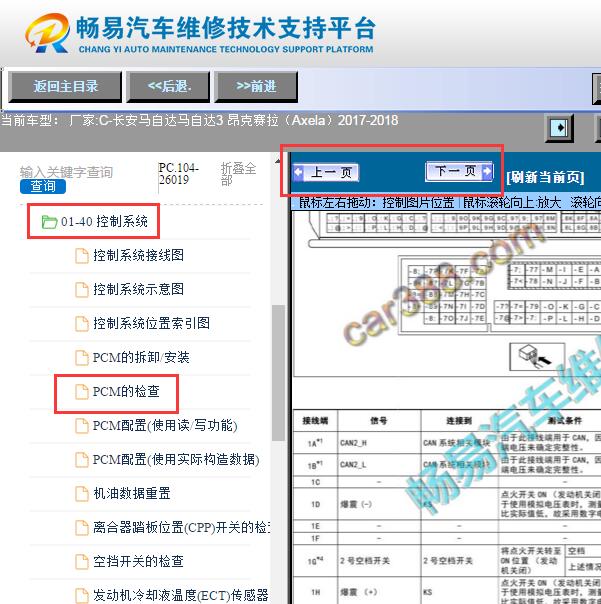Click the 爆震 (-) signal cell
Screen dimensions: 601x604
379,504
